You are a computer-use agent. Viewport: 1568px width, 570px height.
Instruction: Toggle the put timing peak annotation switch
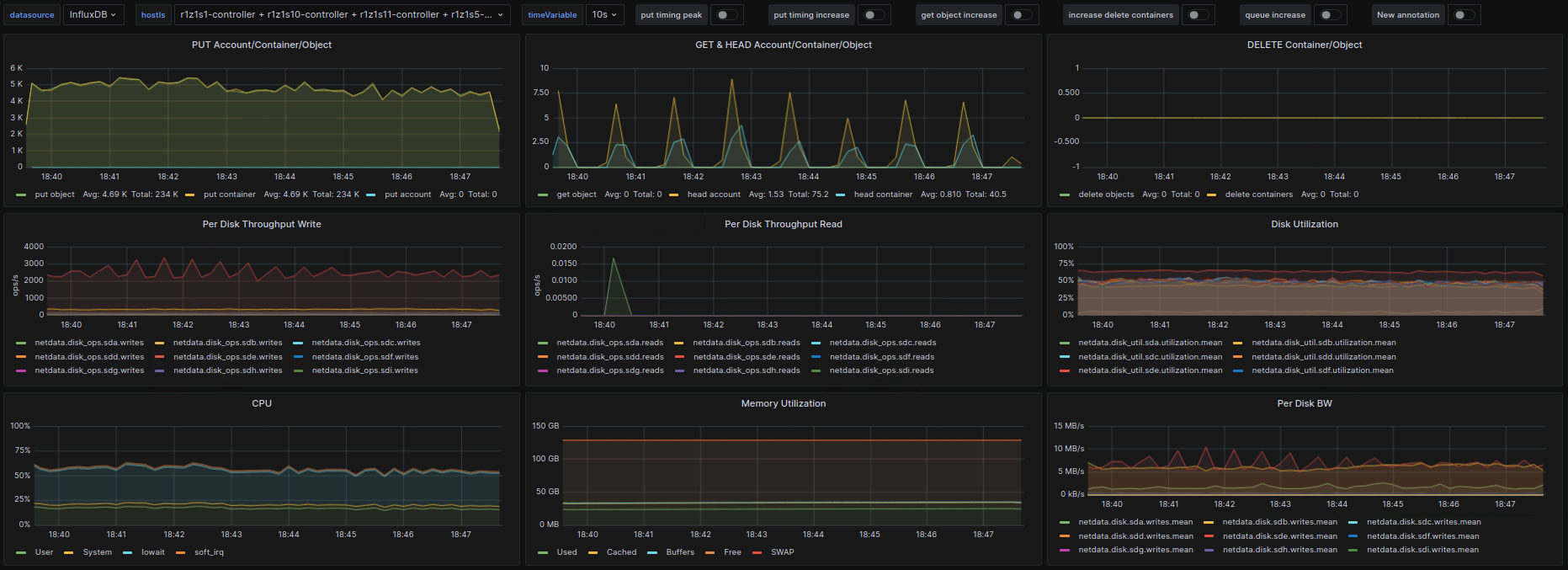click(x=726, y=15)
